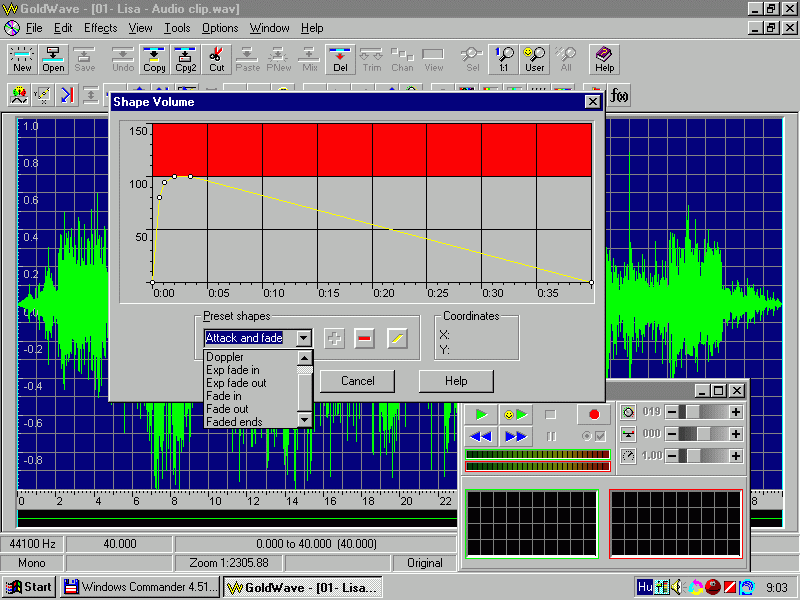Click the Open file toolbar icon
800x600 pixels.
[x=53, y=60]
